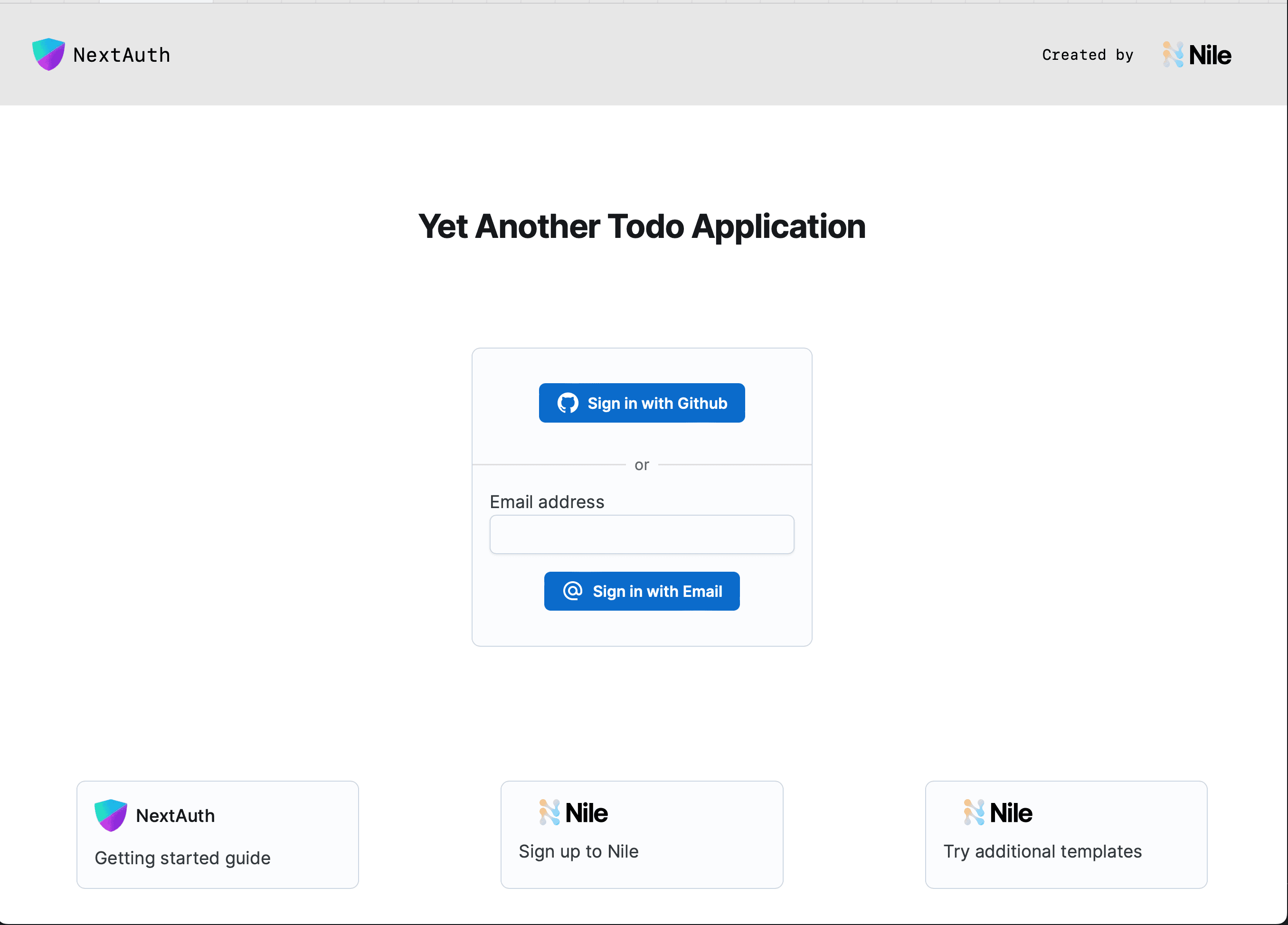Click the or divider in the sign-in card

641,464
